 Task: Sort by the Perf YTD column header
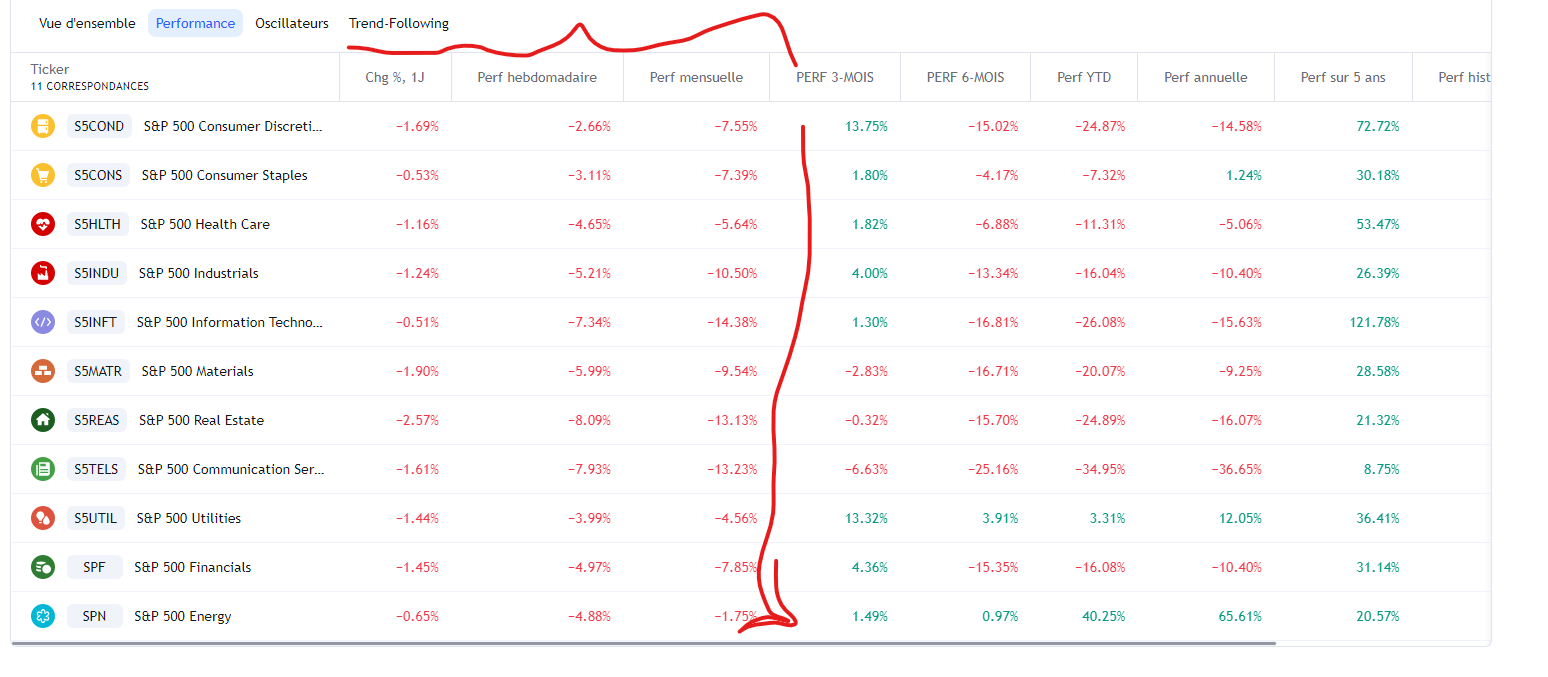1083,77
